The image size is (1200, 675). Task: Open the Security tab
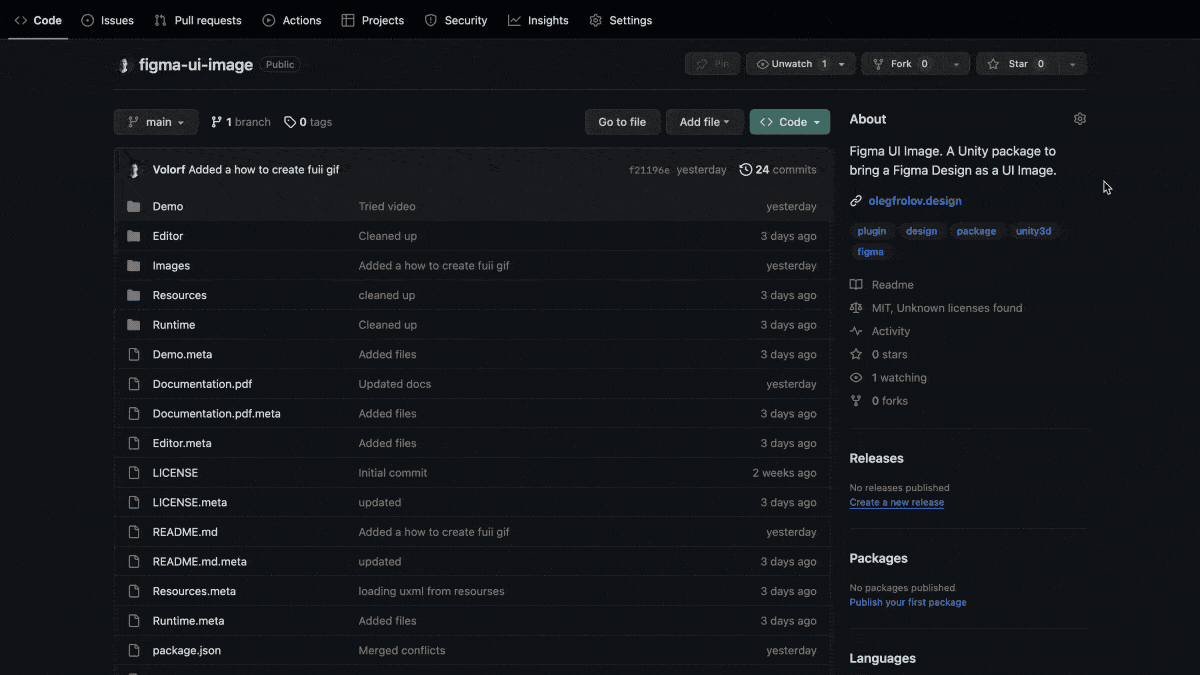click(x=456, y=20)
